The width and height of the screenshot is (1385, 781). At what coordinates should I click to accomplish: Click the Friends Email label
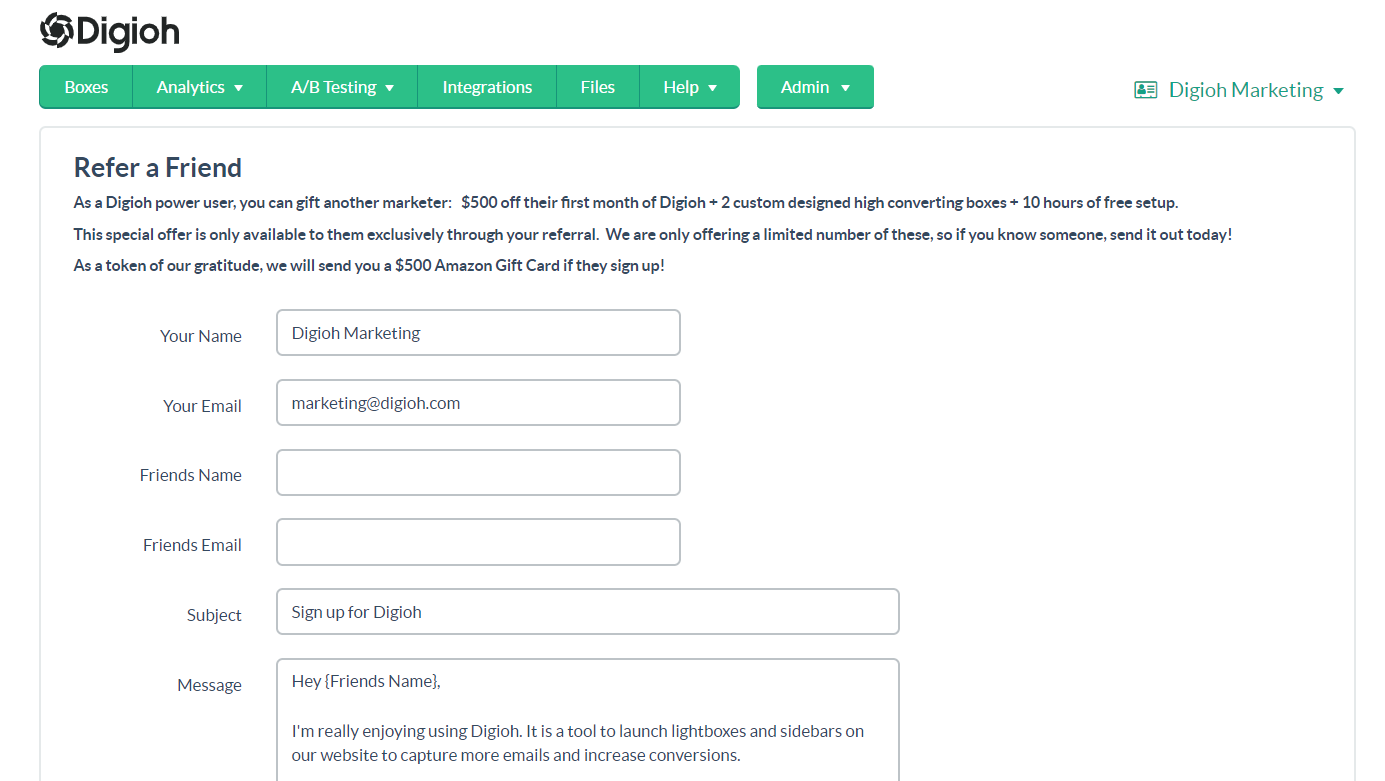[193, 545]
